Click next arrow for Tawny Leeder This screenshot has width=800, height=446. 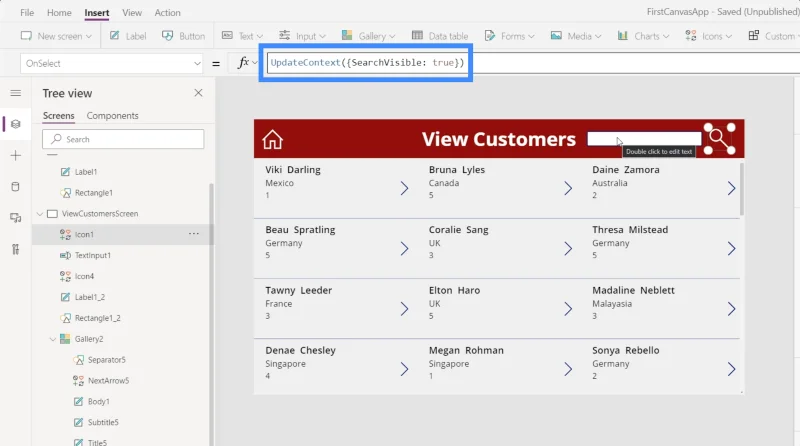pos(404,309)
